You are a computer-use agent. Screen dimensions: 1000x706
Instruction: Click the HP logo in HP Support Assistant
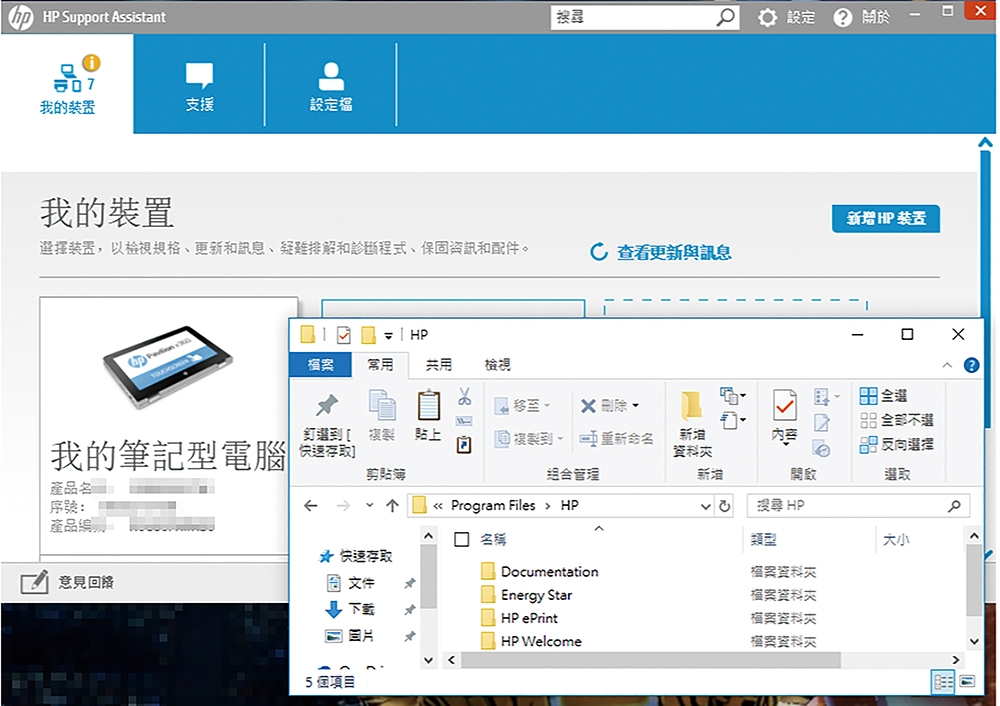21,17
